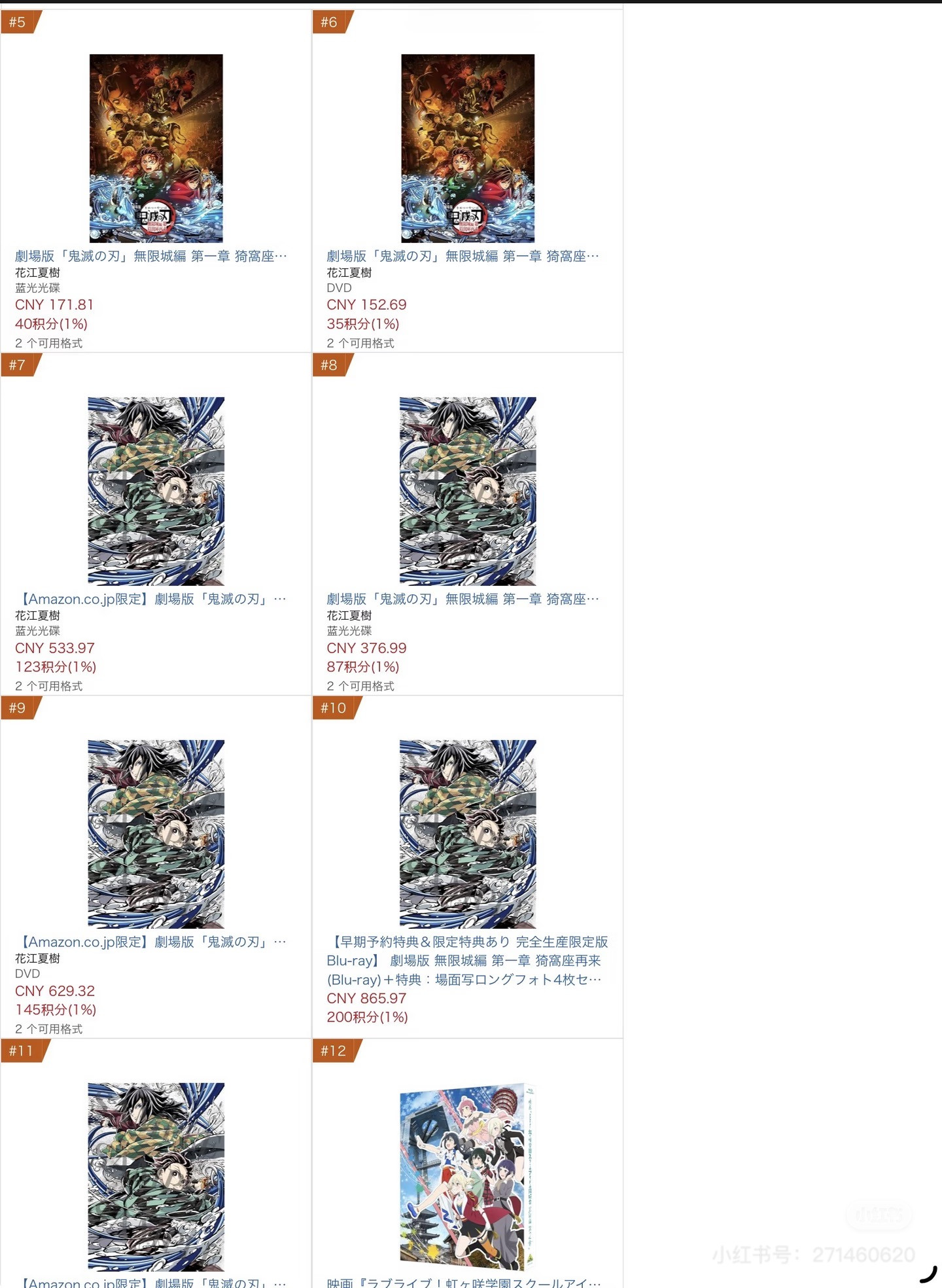The width and height of the screenshot is (942, 1288).
Task: Click the CNY 533.97 price on item #7
Action: (55, 648)
